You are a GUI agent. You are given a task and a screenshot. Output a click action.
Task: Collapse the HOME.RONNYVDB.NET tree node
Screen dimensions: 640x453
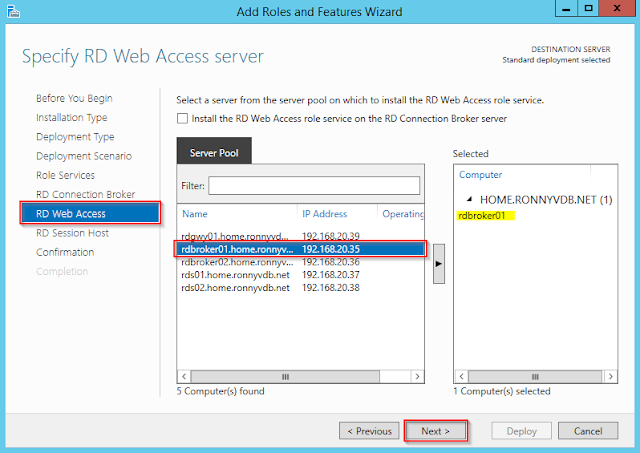pos(469,200)
